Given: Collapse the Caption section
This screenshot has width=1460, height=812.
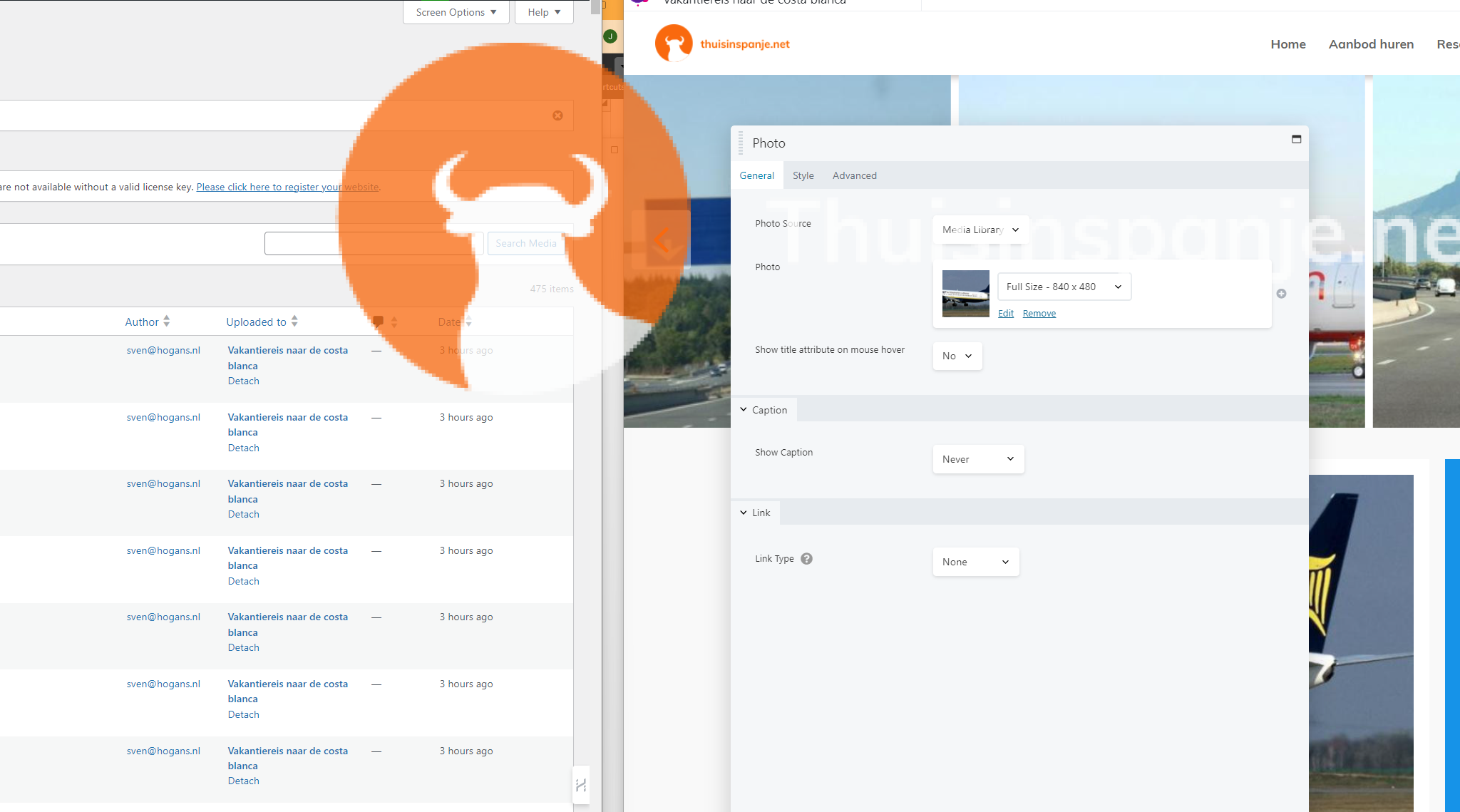Looking at the screenshot, I should 764,410.
